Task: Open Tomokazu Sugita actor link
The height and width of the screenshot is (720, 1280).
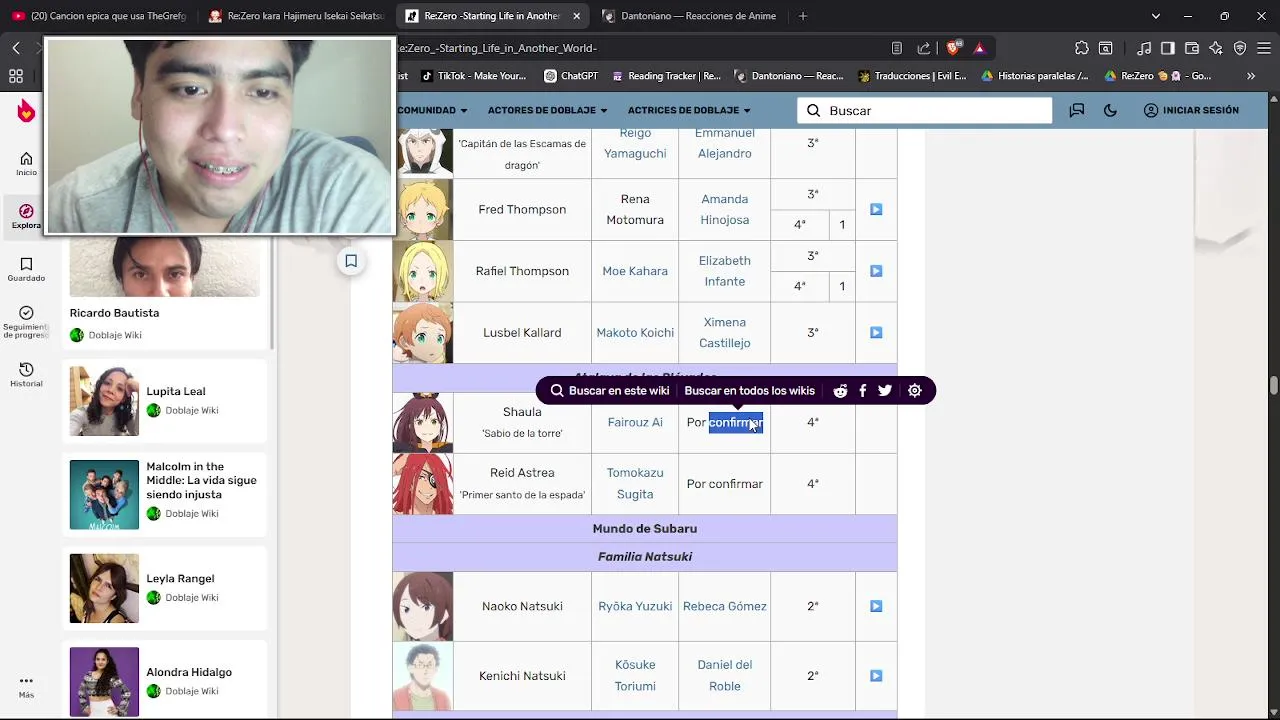Action: (635, 483)
